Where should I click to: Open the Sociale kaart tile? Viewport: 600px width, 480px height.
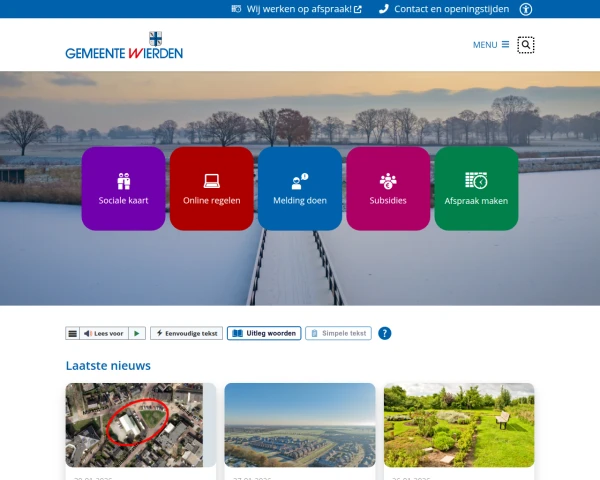(123, 189)
